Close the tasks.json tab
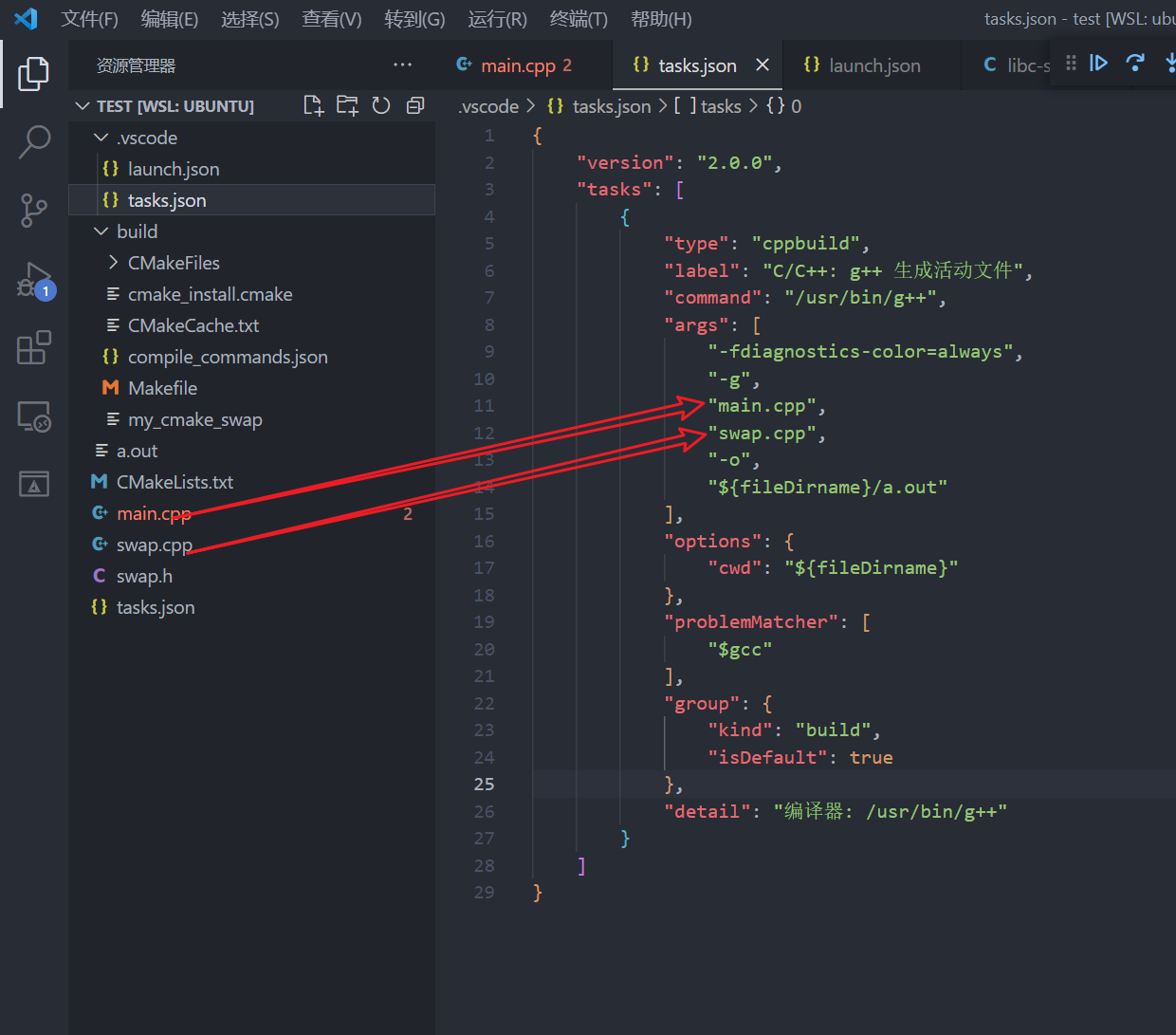The width and height of the screenshot is (1176, 1035). pyautogui.click(x=763, y=65)
